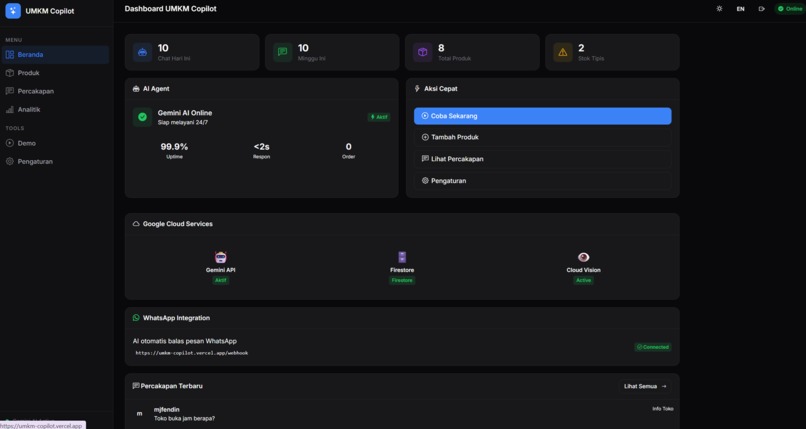Click the Aktif badge under Gemini API

[x=221, y=281]
